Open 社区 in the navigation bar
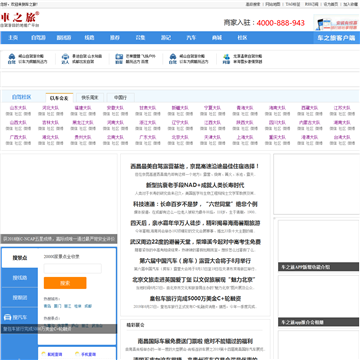 coord(242,38)
